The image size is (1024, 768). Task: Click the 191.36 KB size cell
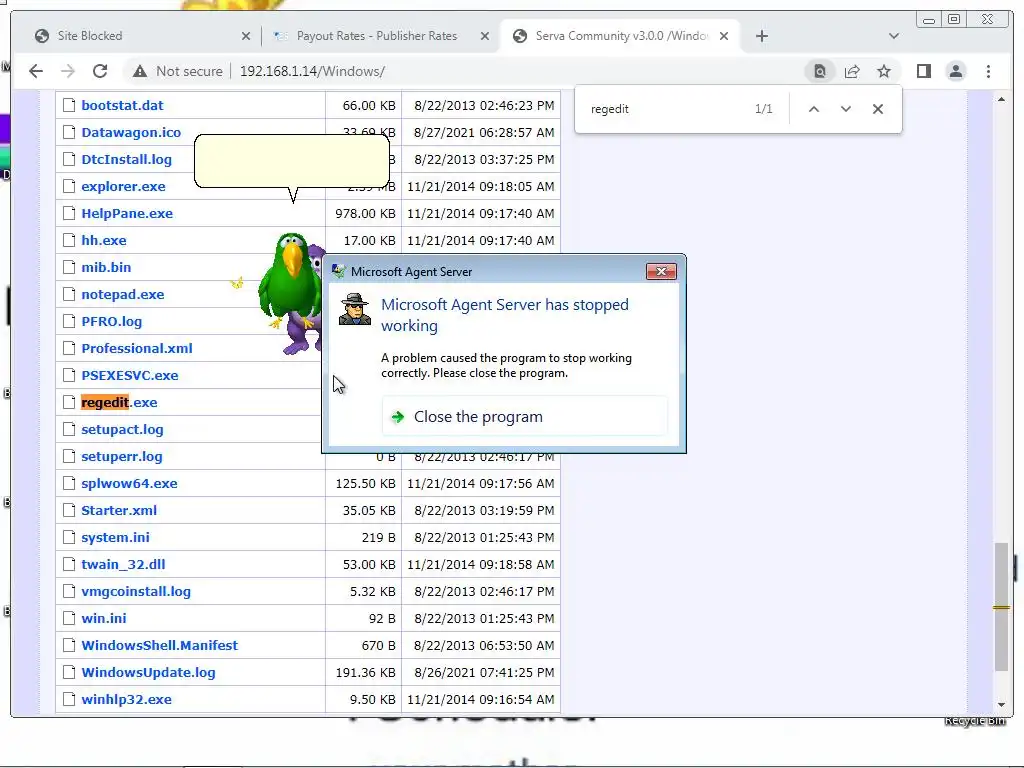(x=363, y=673)
